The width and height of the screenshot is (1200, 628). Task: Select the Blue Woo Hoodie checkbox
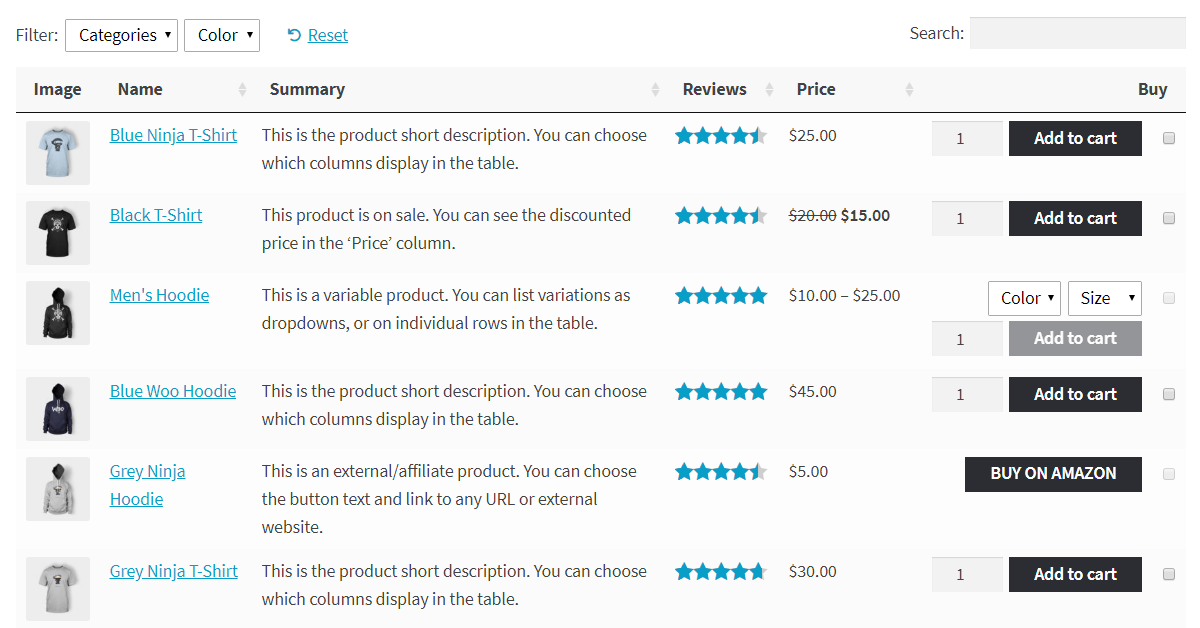tap(1169, 395)
